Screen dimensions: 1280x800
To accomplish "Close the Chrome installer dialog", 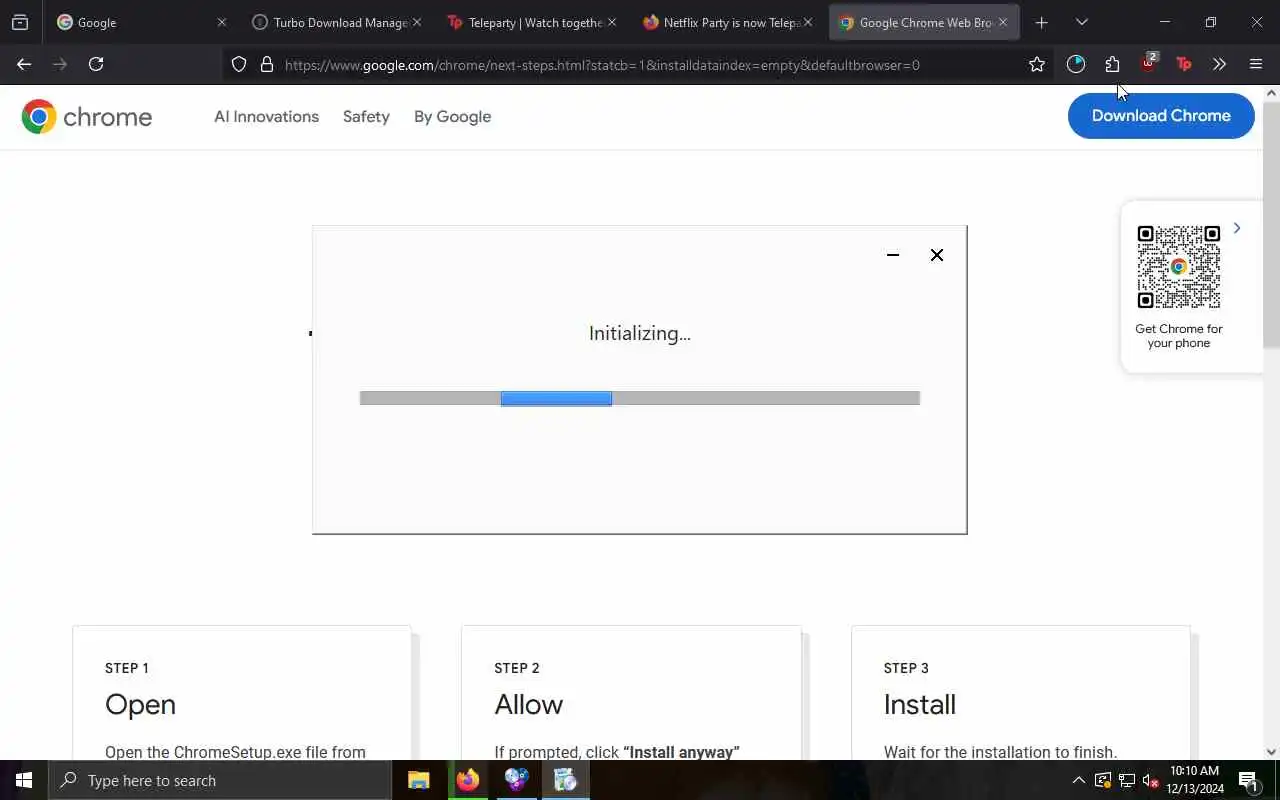I will (937, 255).
